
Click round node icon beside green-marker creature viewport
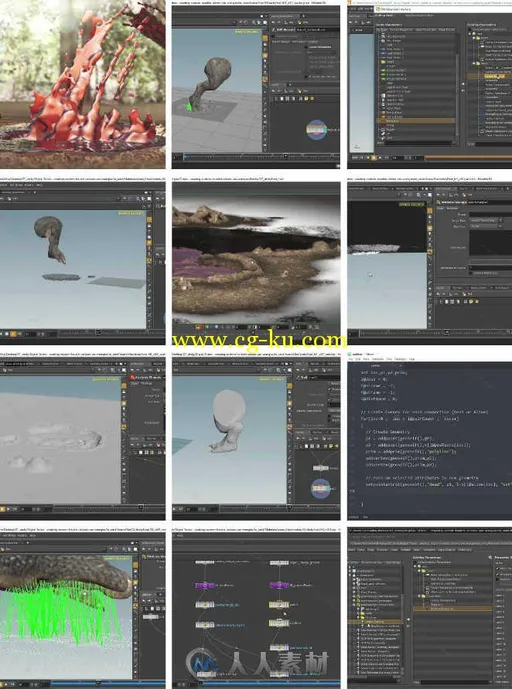(x=316, y=130)
